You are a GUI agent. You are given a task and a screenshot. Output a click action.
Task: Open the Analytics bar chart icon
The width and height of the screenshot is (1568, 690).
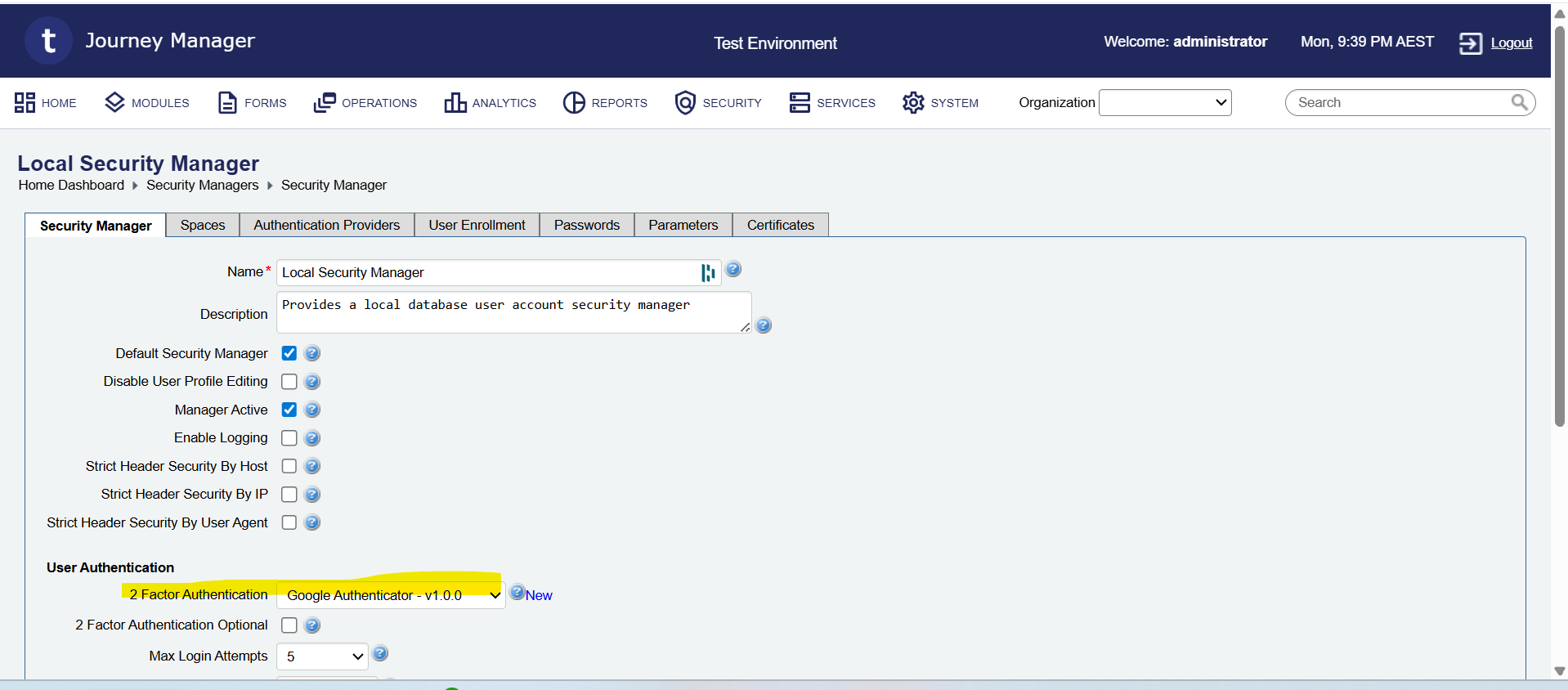455,102
